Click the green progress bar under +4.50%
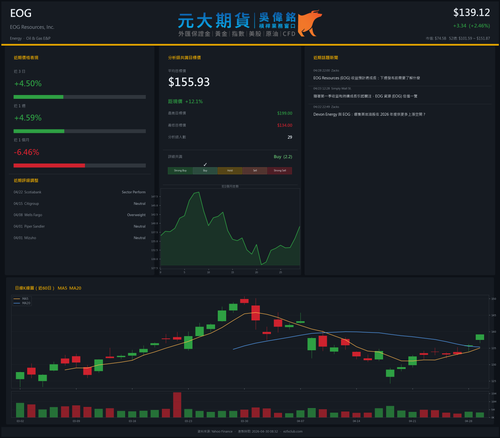500x438 pixels. coord(38,97)
